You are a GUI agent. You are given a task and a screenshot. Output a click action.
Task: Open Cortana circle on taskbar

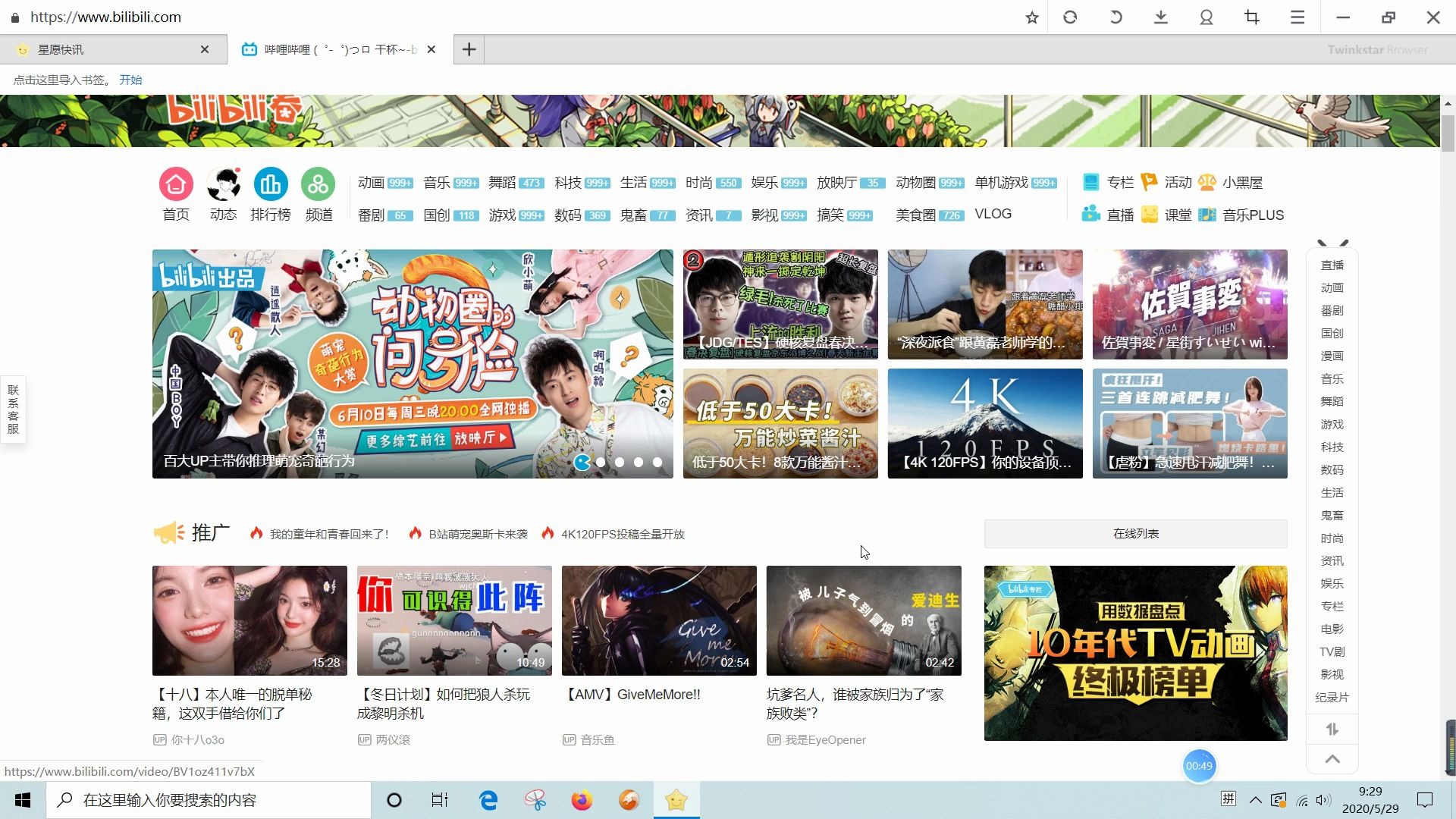pyautogui.click(x=394, y=800)
